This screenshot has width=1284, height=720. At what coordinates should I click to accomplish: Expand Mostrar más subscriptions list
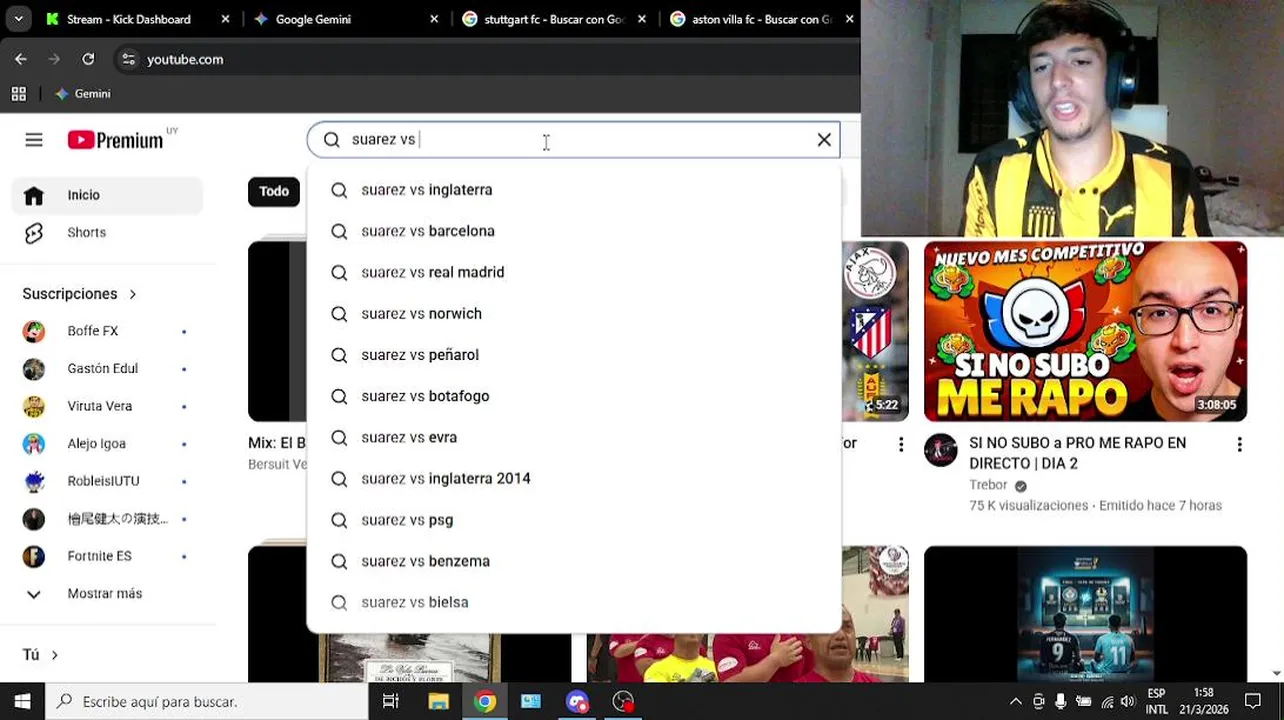pos(107,593)
